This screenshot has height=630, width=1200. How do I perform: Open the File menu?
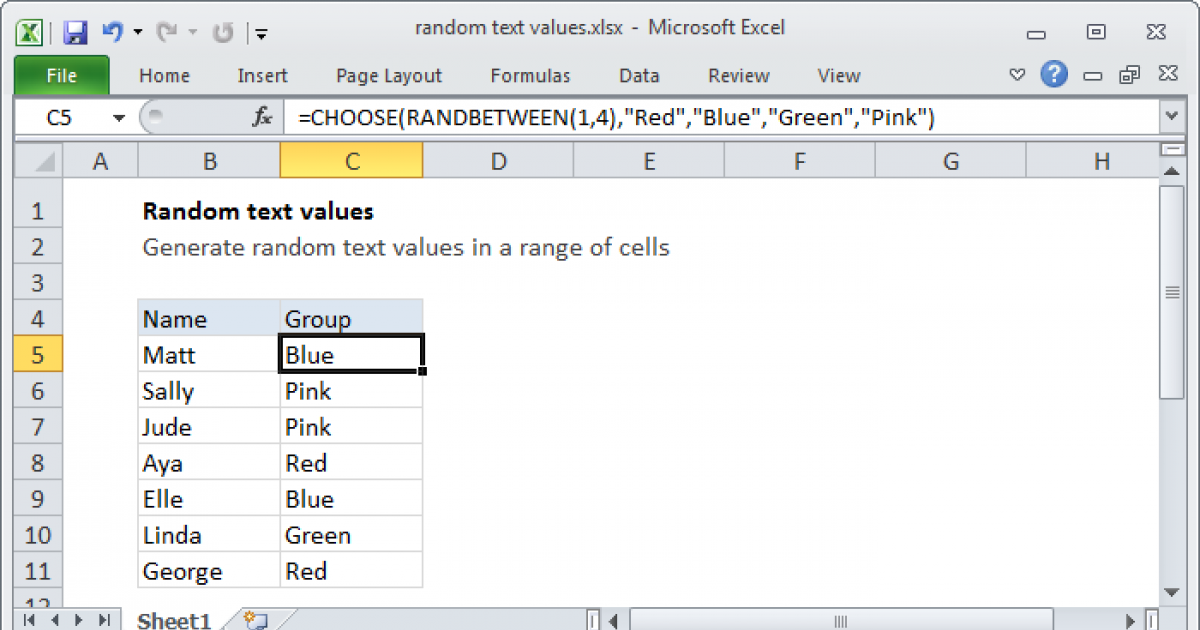62,75
